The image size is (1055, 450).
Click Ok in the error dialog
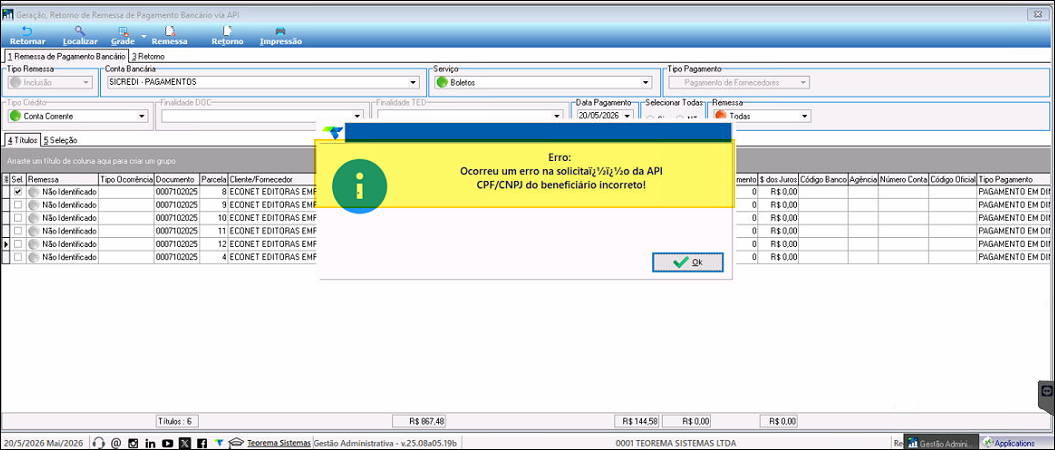coord(688,262)
